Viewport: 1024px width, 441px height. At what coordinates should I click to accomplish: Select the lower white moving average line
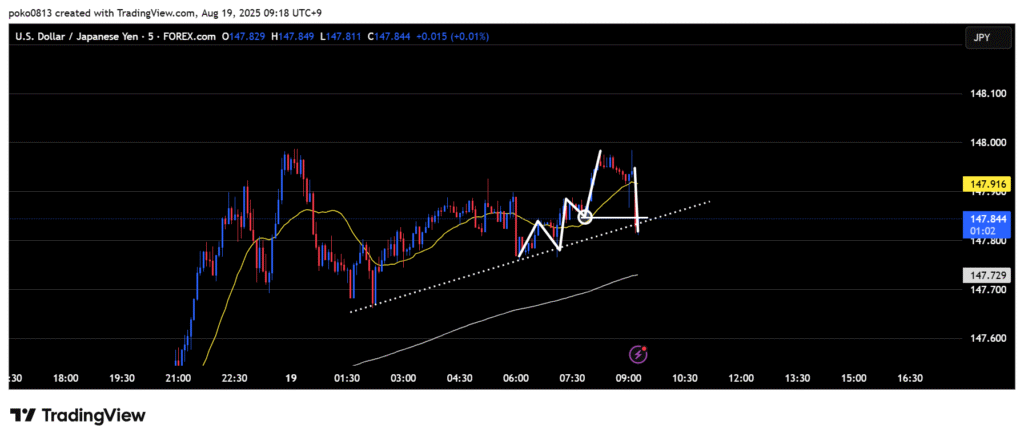(500, 315)
